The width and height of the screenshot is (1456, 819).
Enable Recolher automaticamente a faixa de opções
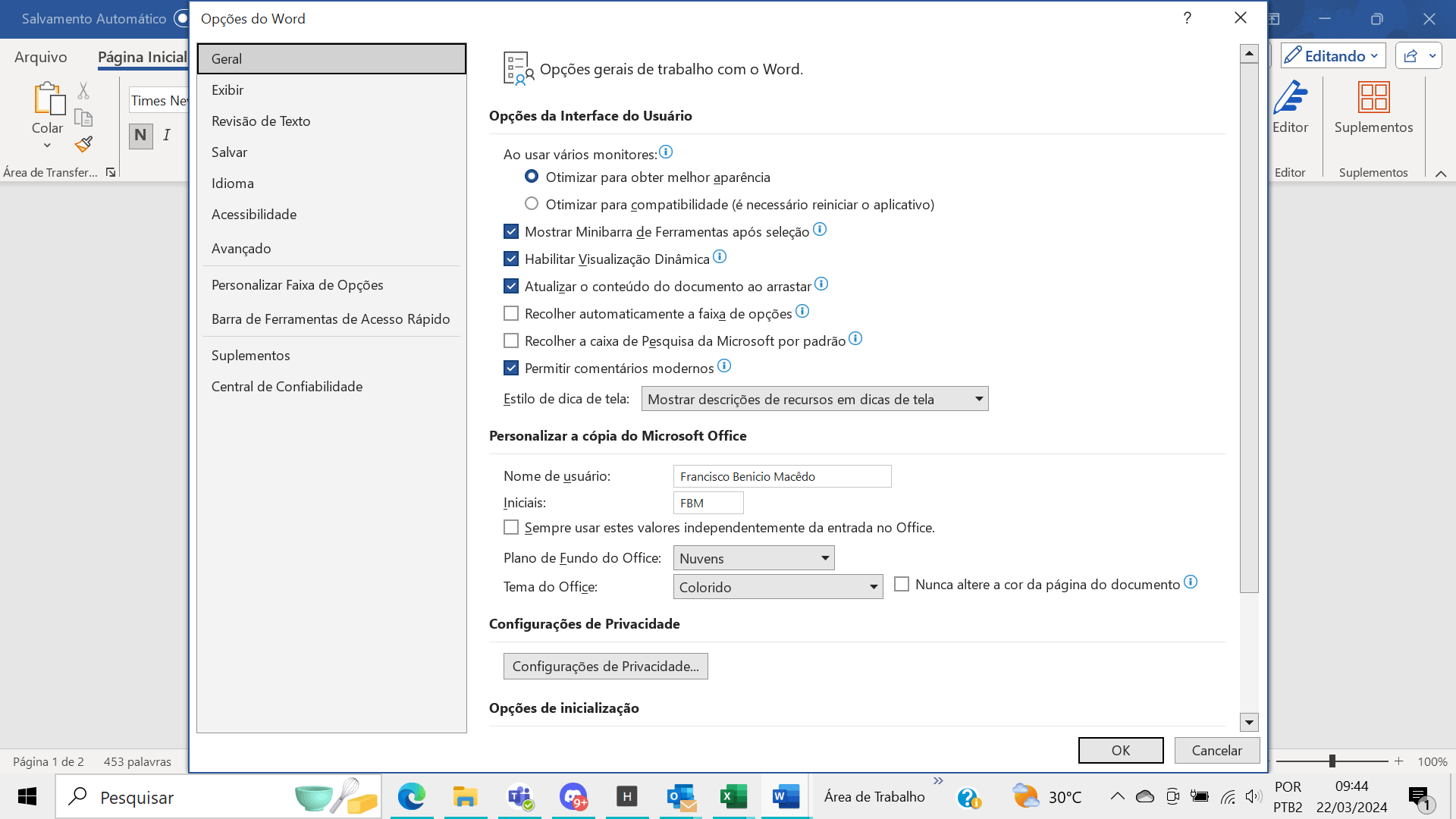[x=511, y=313]
